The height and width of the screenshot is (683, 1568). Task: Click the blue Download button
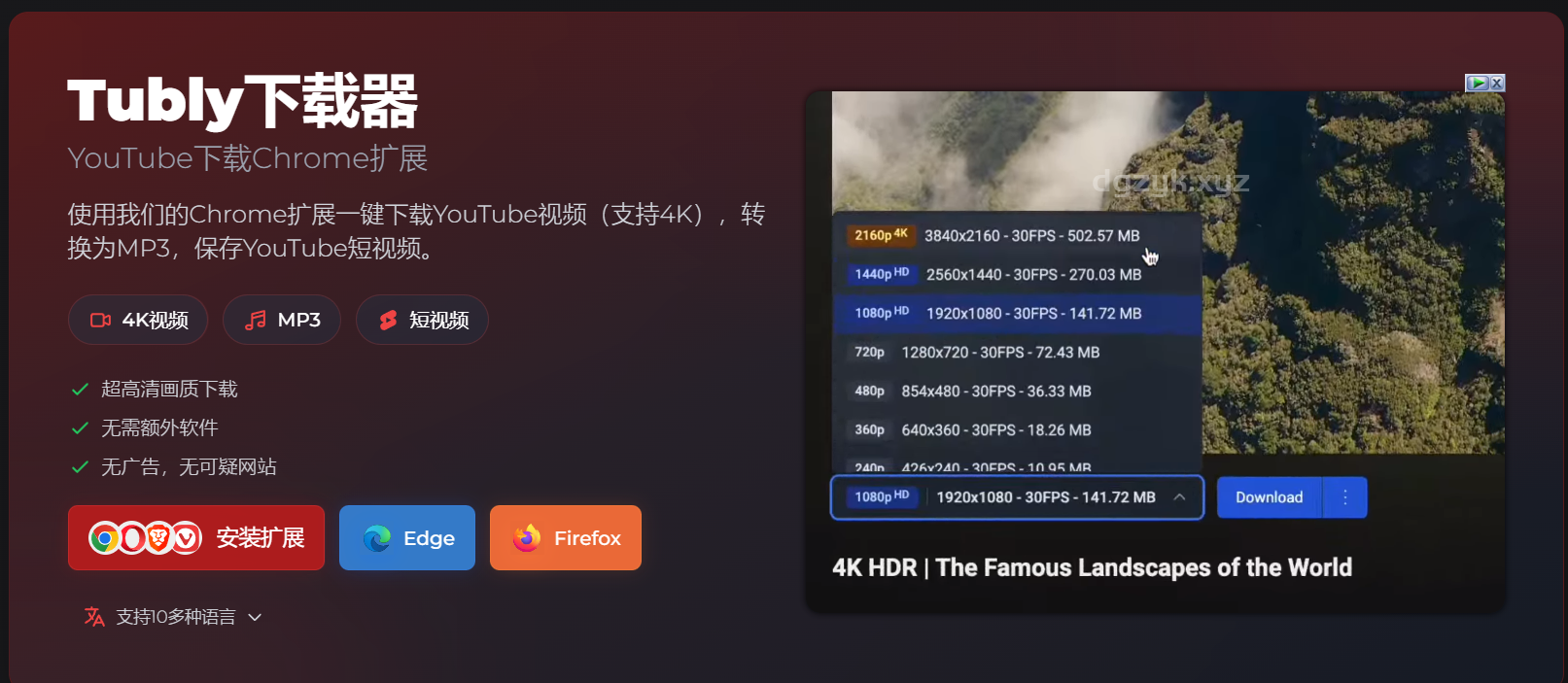coord(1269,497)
